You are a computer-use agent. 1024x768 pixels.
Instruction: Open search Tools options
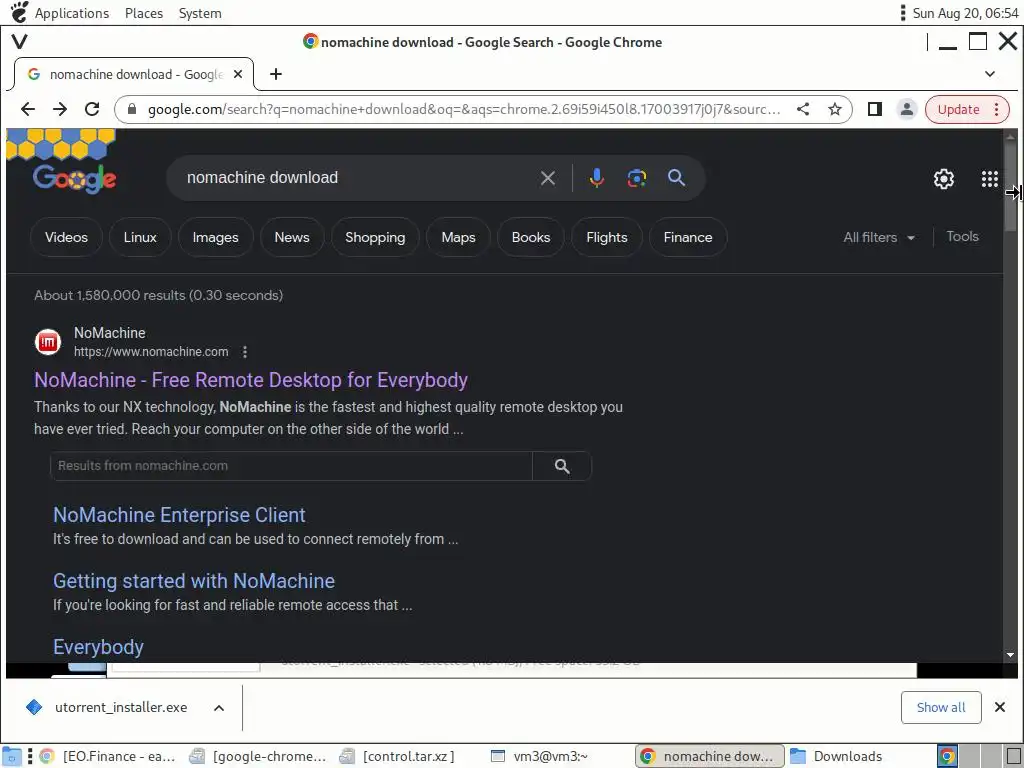(x=962, y=236)
